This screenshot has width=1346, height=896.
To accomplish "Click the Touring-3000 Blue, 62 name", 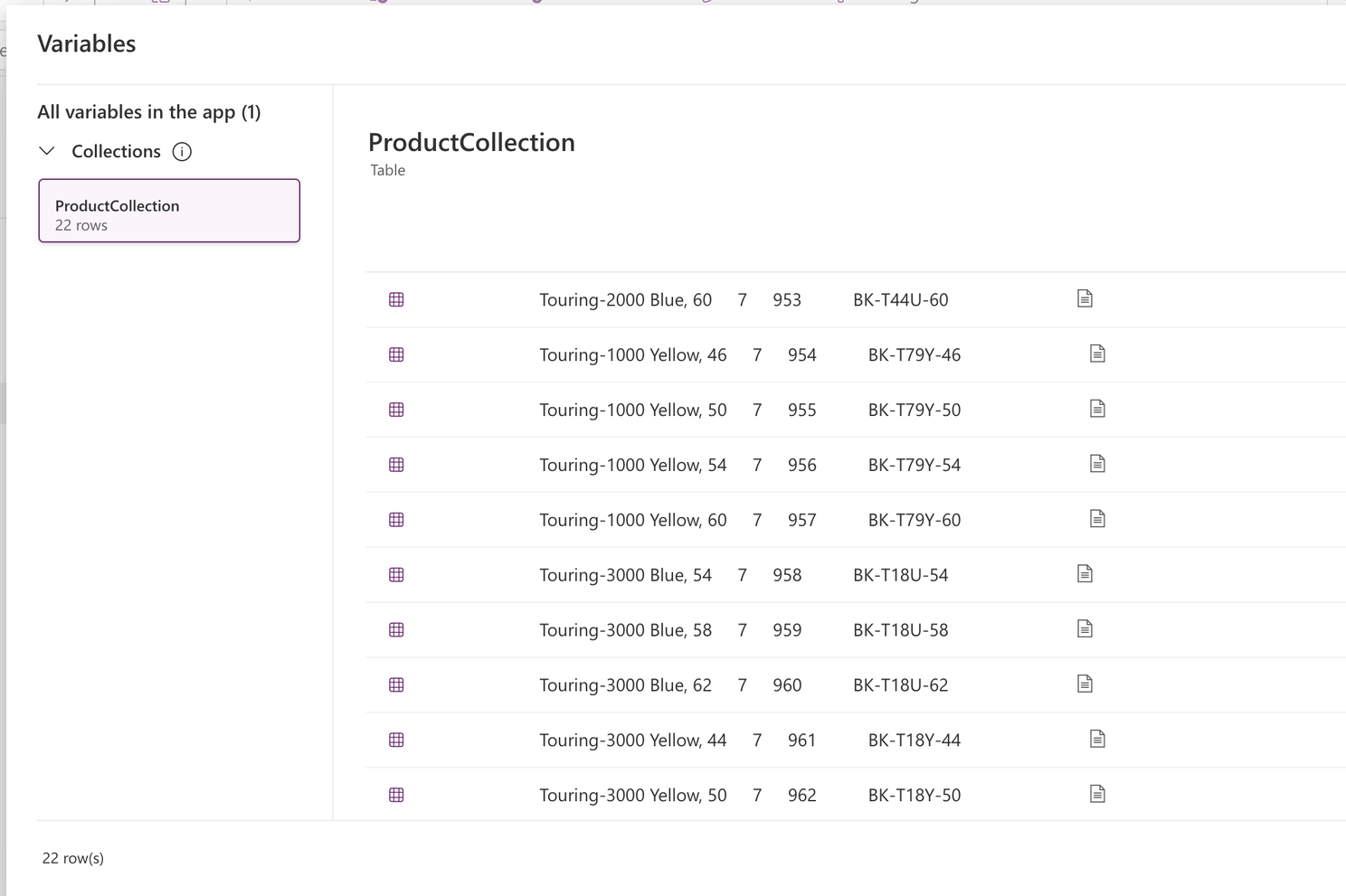I will click(x=625, y=685).
